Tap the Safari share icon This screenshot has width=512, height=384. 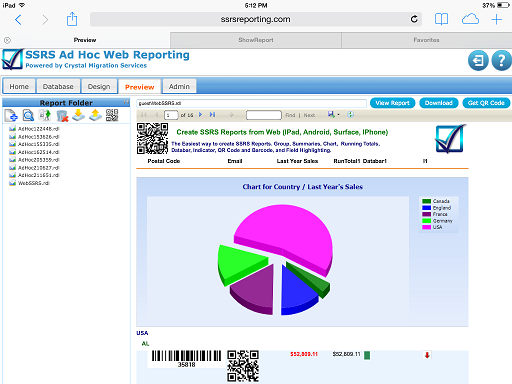[x=72, y=19]
